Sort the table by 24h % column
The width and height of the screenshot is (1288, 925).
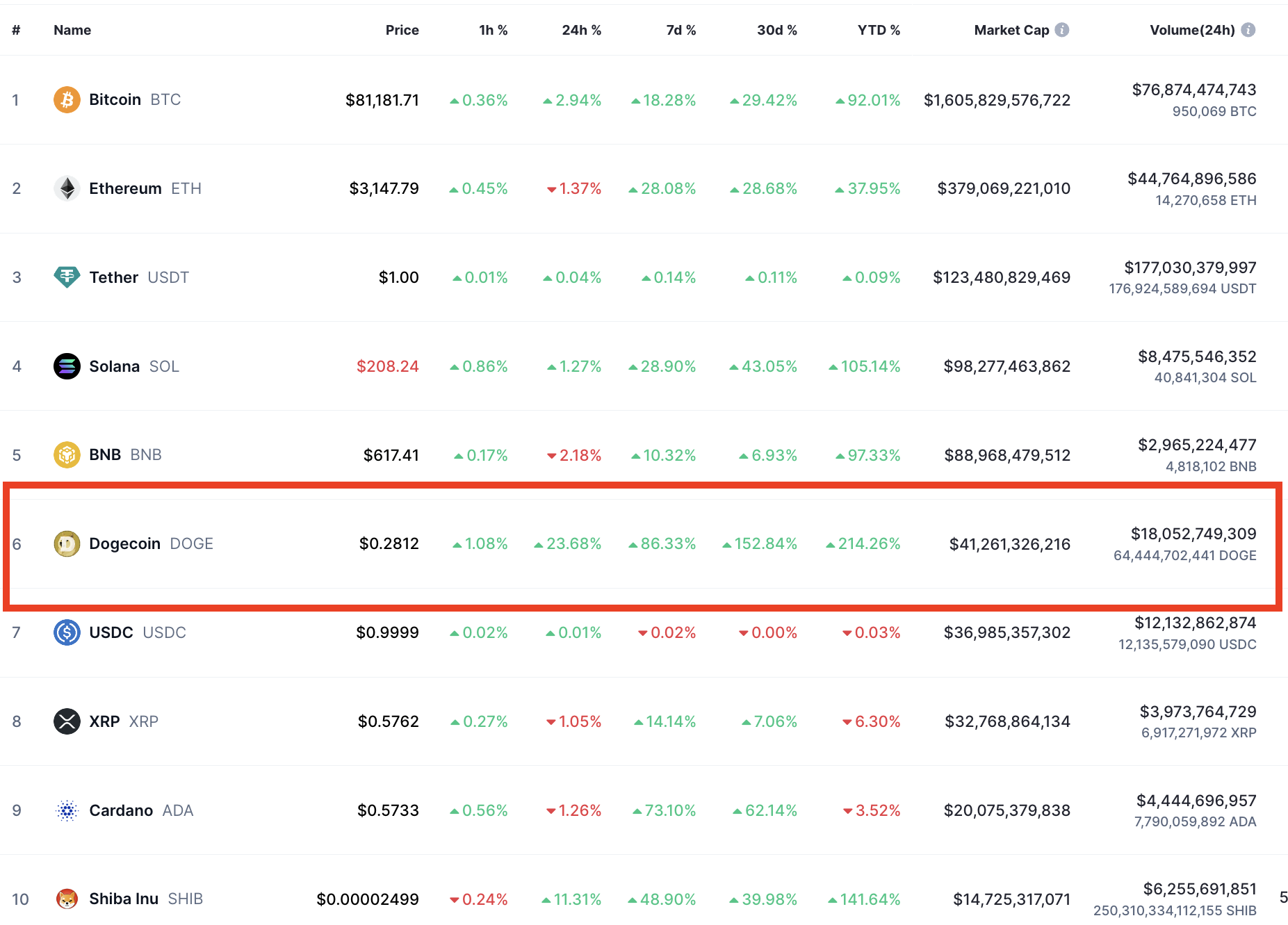tap(582, 30)
